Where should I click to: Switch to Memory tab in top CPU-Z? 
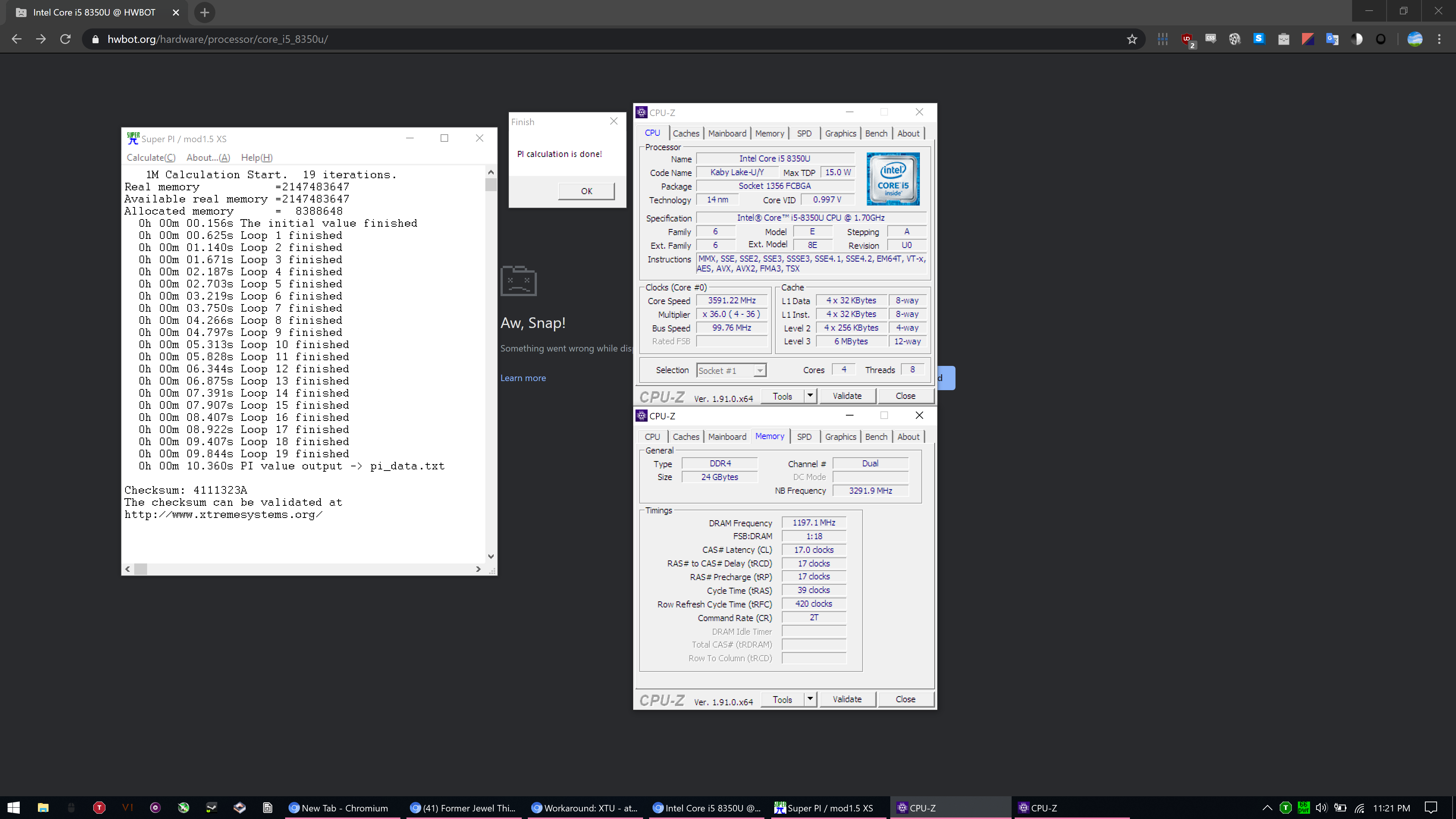tap(769, 133)
